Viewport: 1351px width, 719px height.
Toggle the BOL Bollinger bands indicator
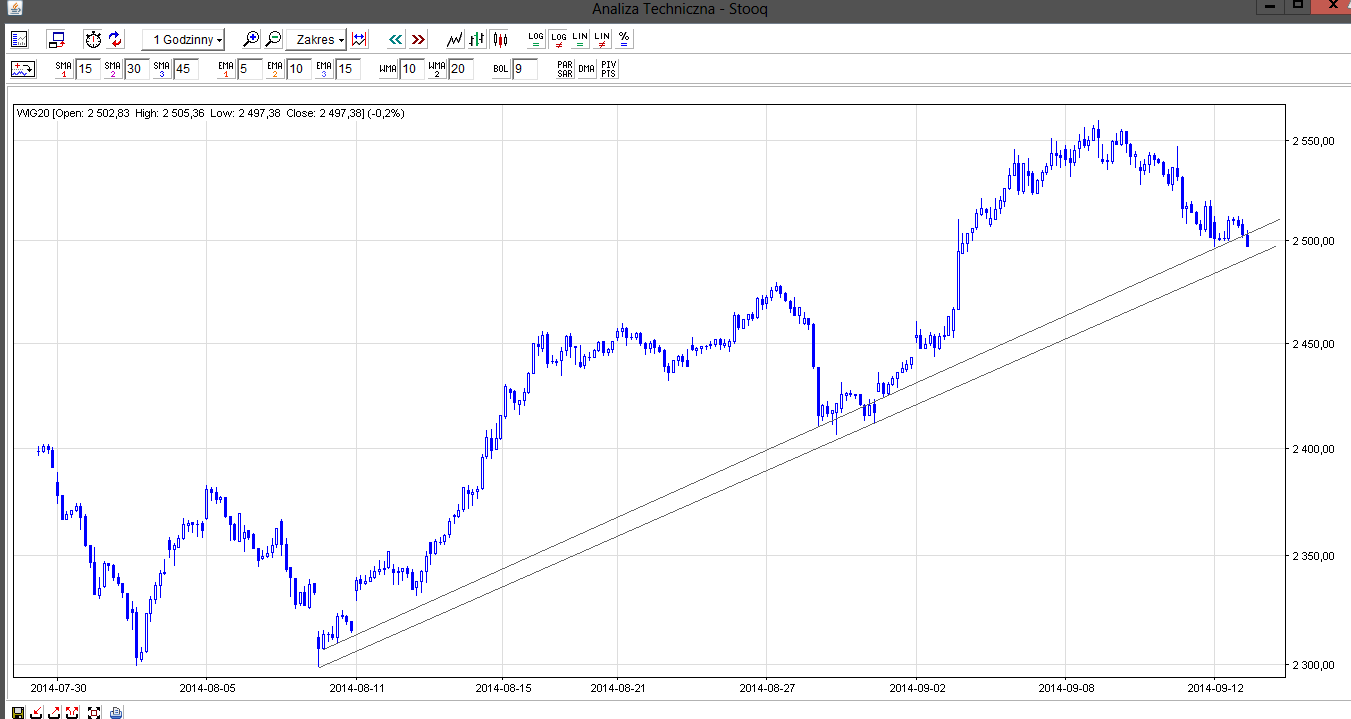click(501, 69)
